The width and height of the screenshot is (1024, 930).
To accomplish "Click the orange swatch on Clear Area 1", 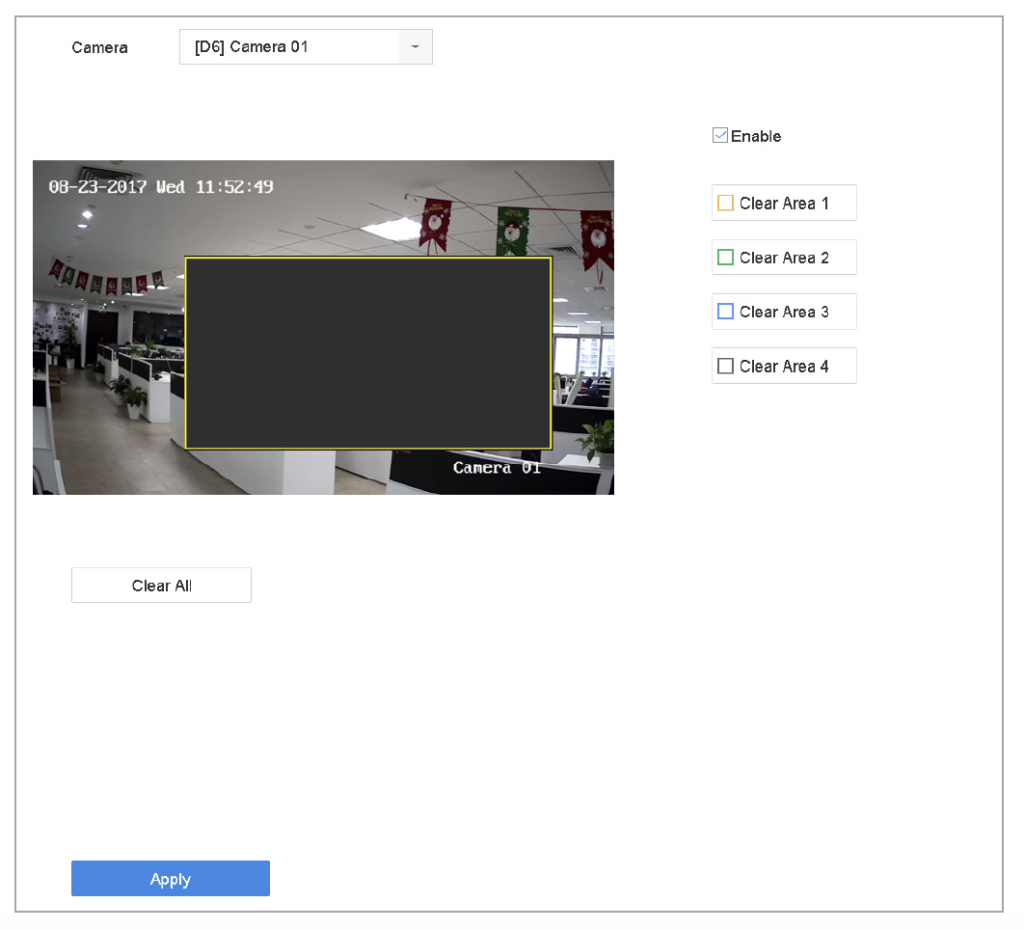I will pos(725,202).
